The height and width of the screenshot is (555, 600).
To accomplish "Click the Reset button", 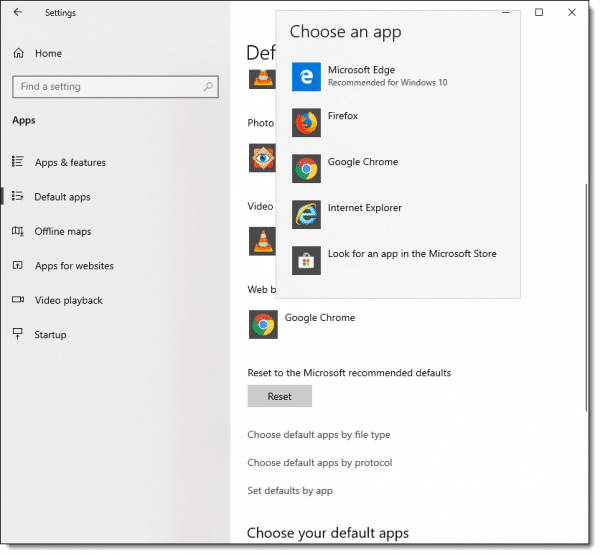I will [x=280, y=396].
